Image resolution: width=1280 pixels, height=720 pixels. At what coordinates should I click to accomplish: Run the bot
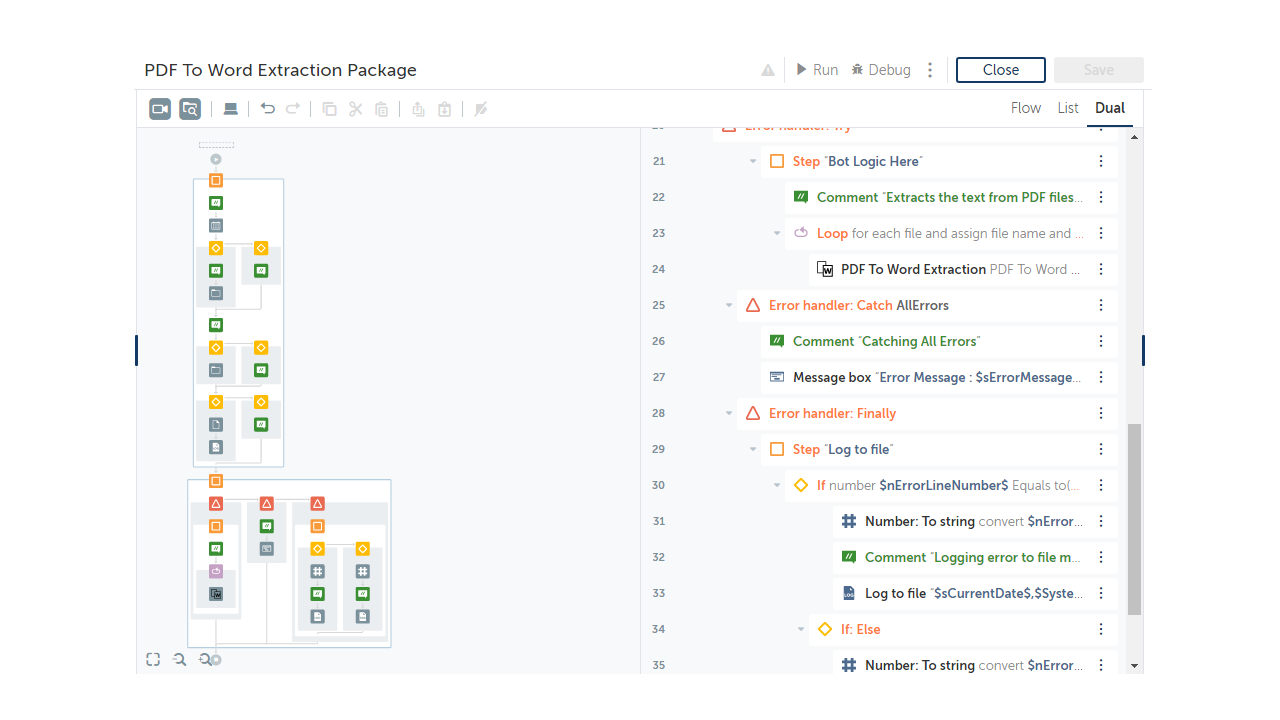click(817, 70)
